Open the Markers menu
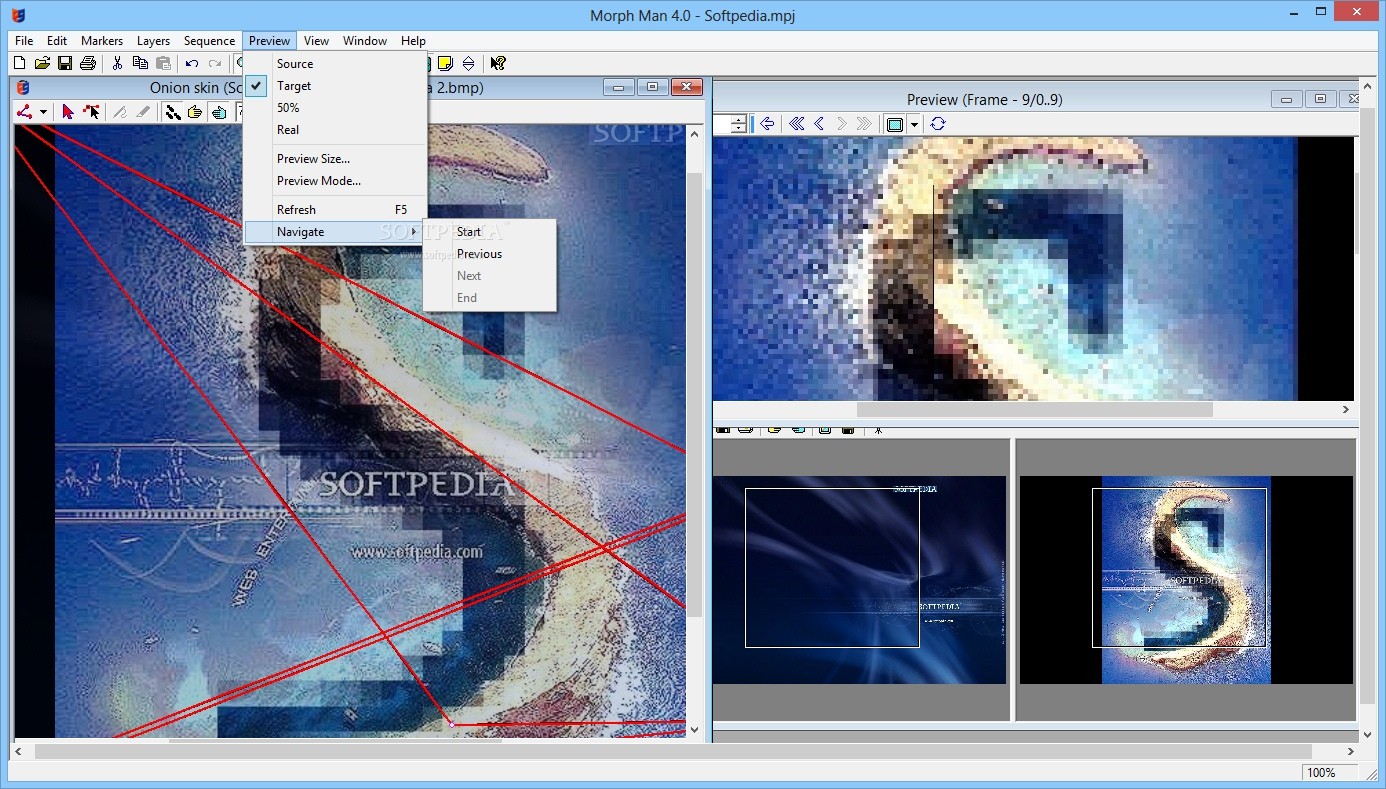The image size is (1386, 789). pyautogui.click(x=102, y=41)
